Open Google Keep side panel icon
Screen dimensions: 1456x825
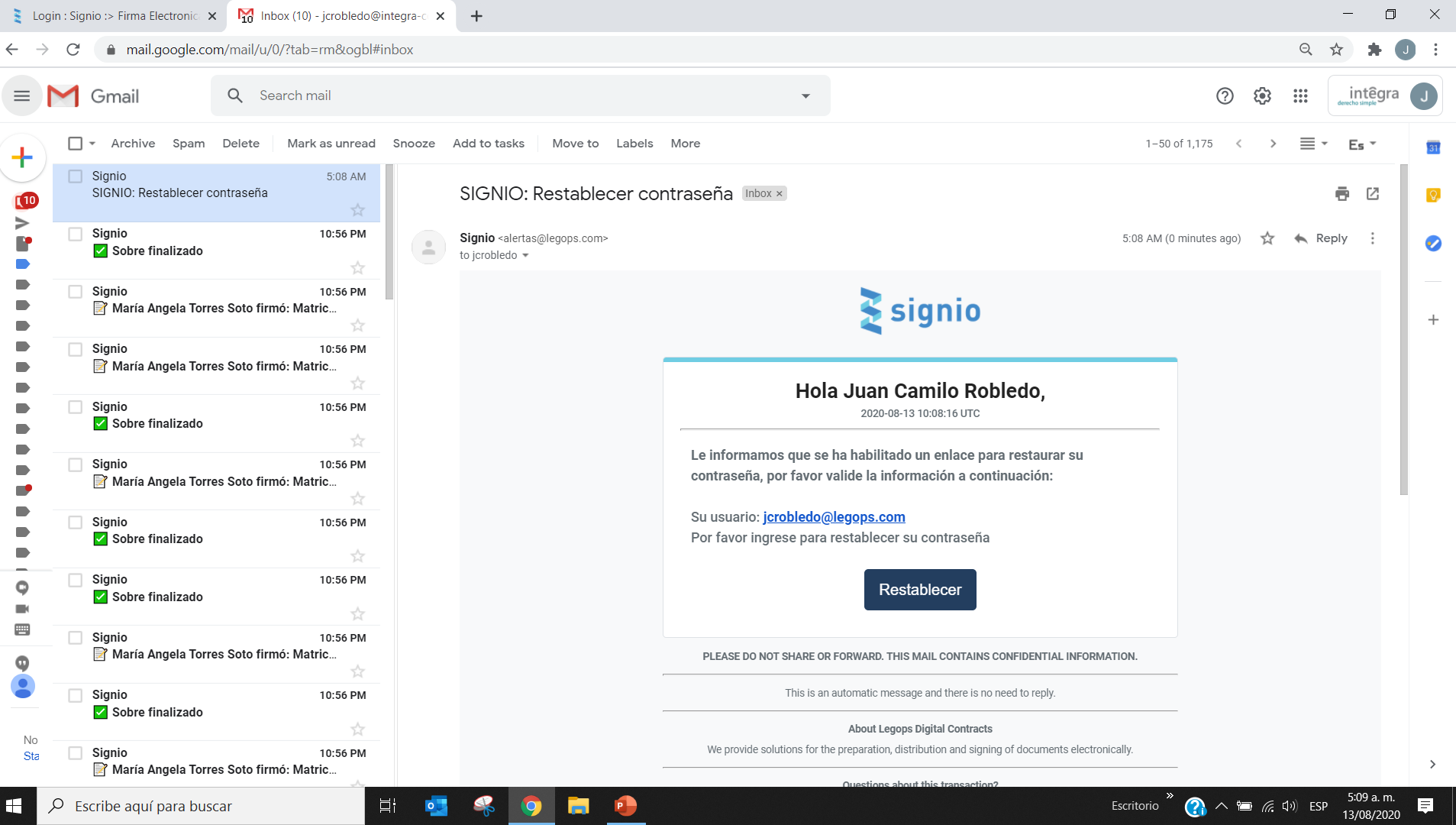coord(1433,196)
